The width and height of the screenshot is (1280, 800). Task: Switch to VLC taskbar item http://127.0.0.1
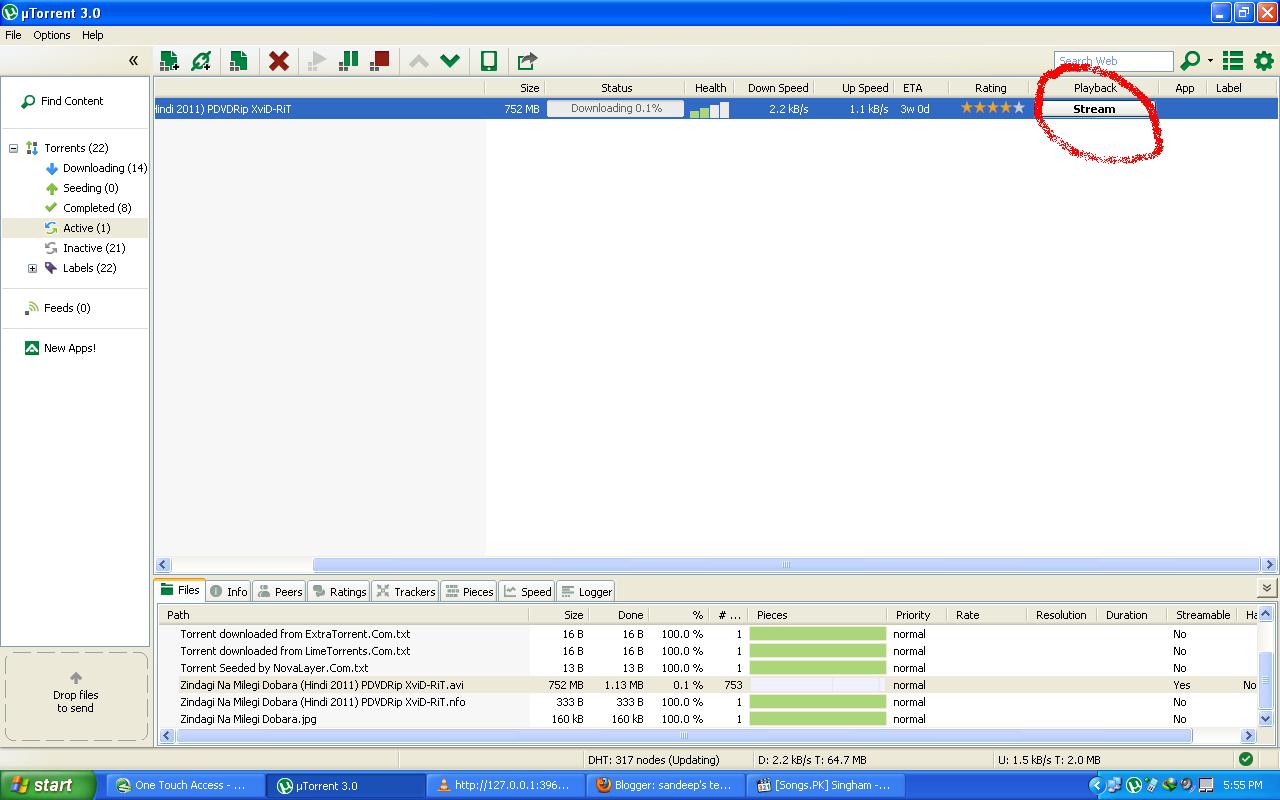(506, 785)
